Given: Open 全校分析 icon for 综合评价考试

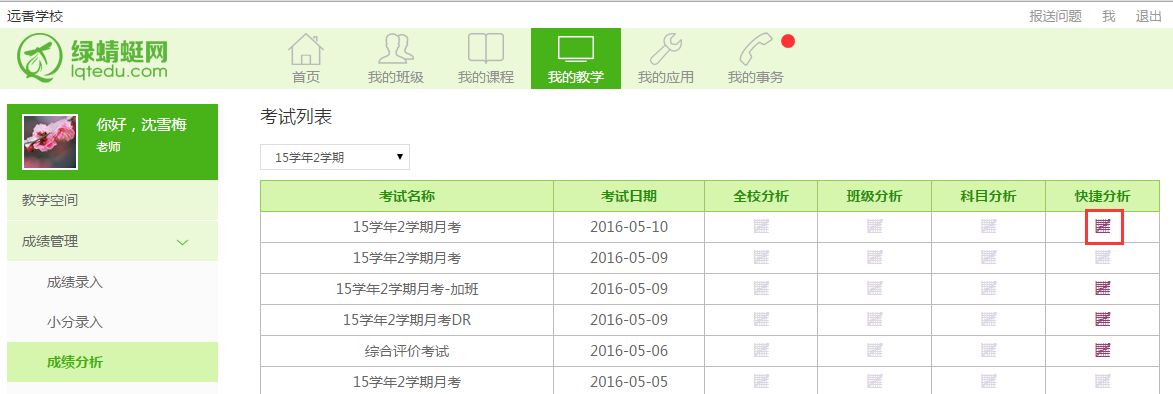Looking at the screenshot, I should pos(761,351).
